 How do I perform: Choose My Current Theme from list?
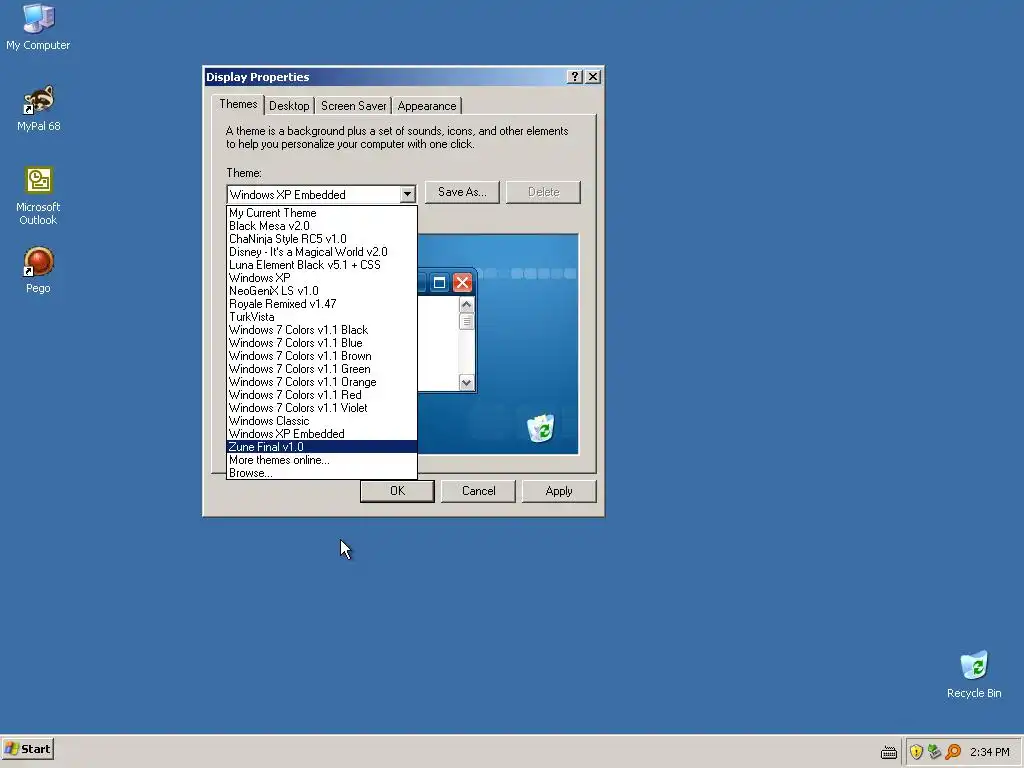(321, 213)
